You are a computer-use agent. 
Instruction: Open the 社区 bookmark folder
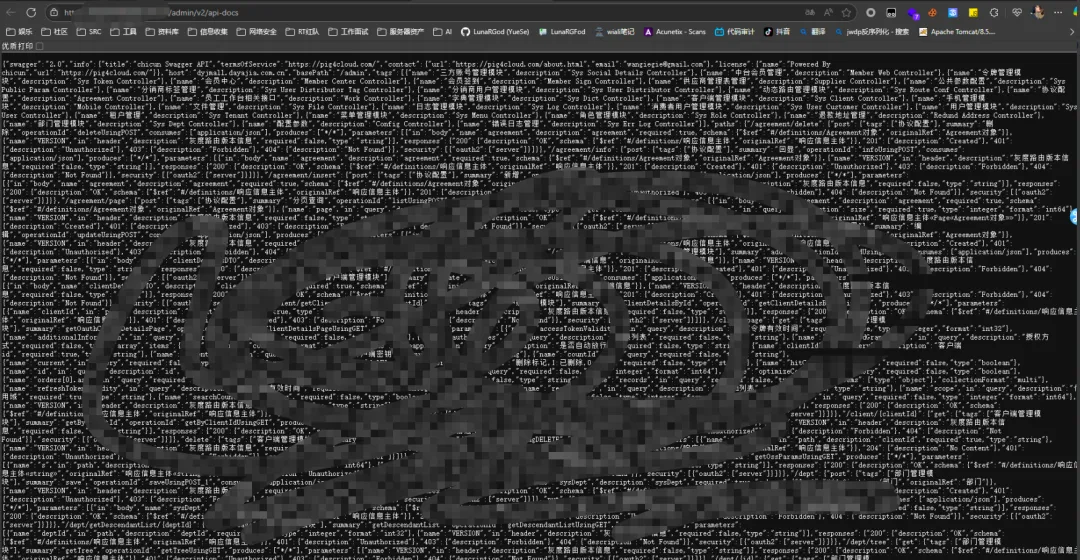[x=54, y=32]
